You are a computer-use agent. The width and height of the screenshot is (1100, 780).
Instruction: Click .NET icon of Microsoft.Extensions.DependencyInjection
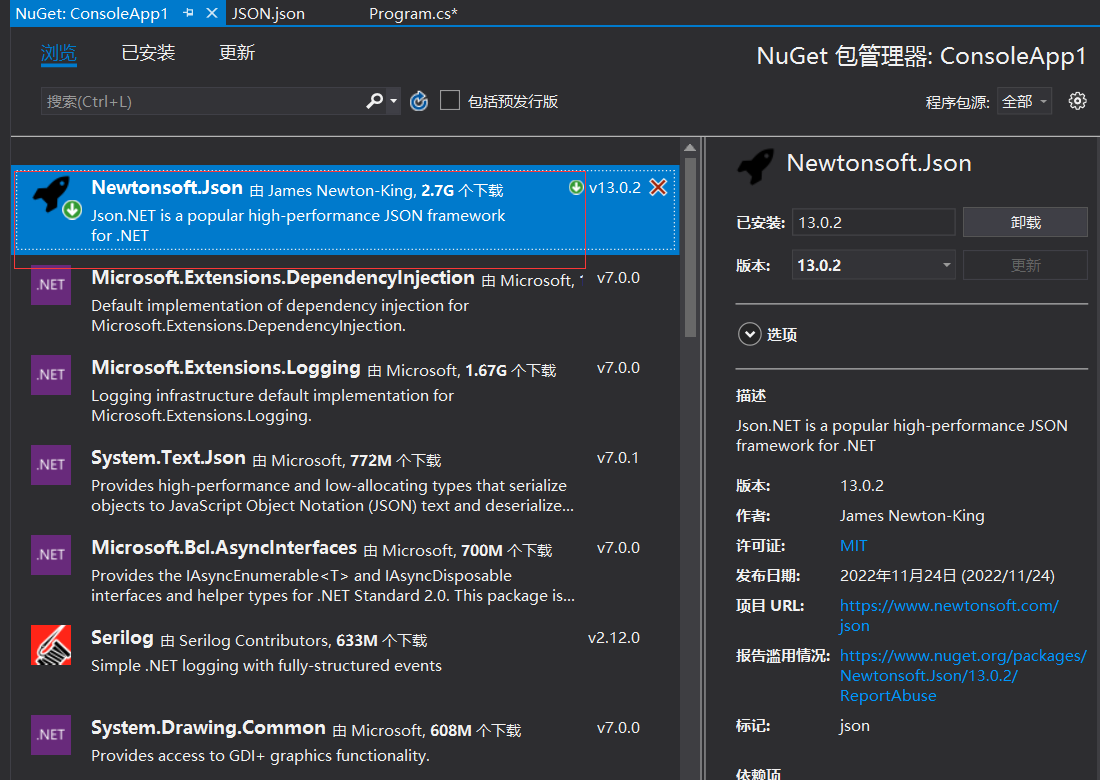[51, 285]
